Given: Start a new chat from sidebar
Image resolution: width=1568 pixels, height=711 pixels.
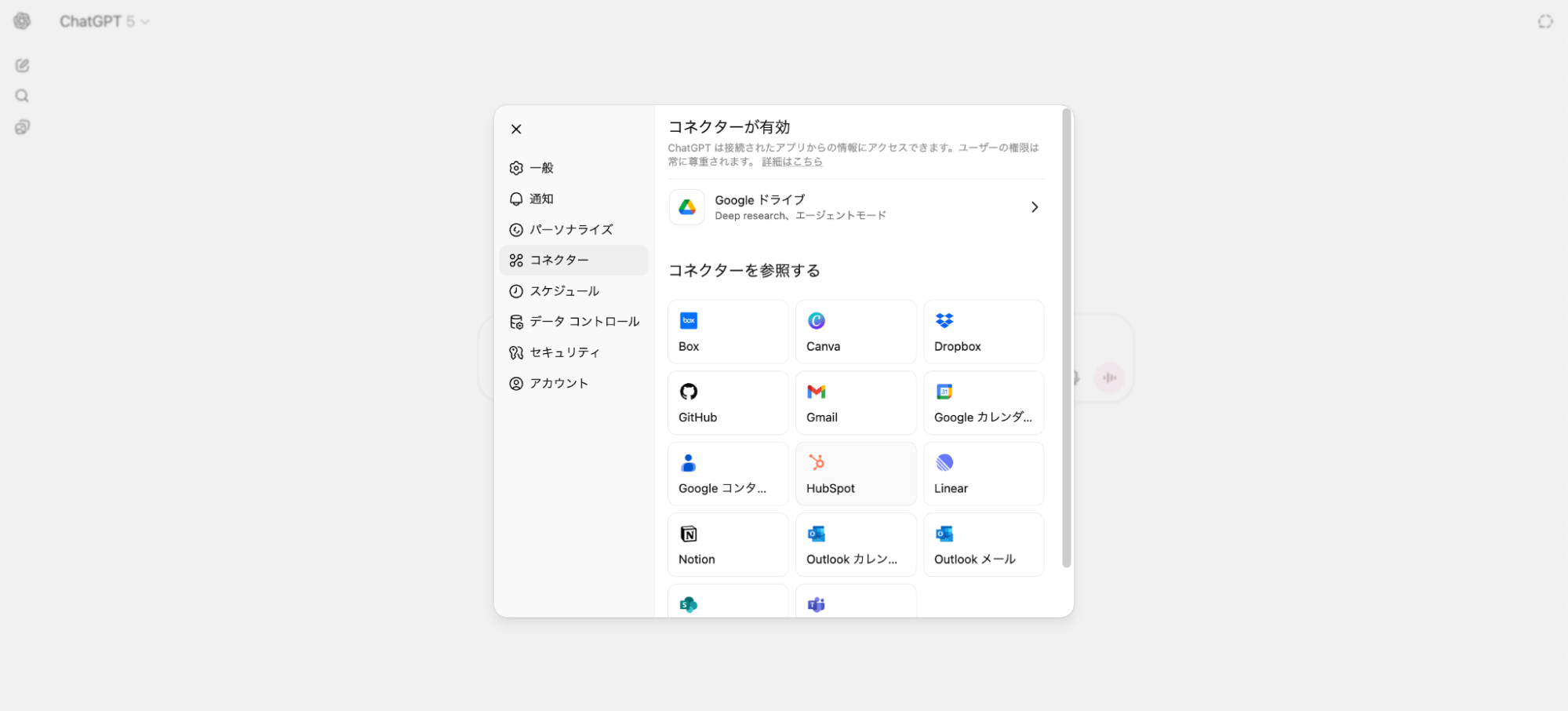Looking at the screenshot, I should click(22, 66).
